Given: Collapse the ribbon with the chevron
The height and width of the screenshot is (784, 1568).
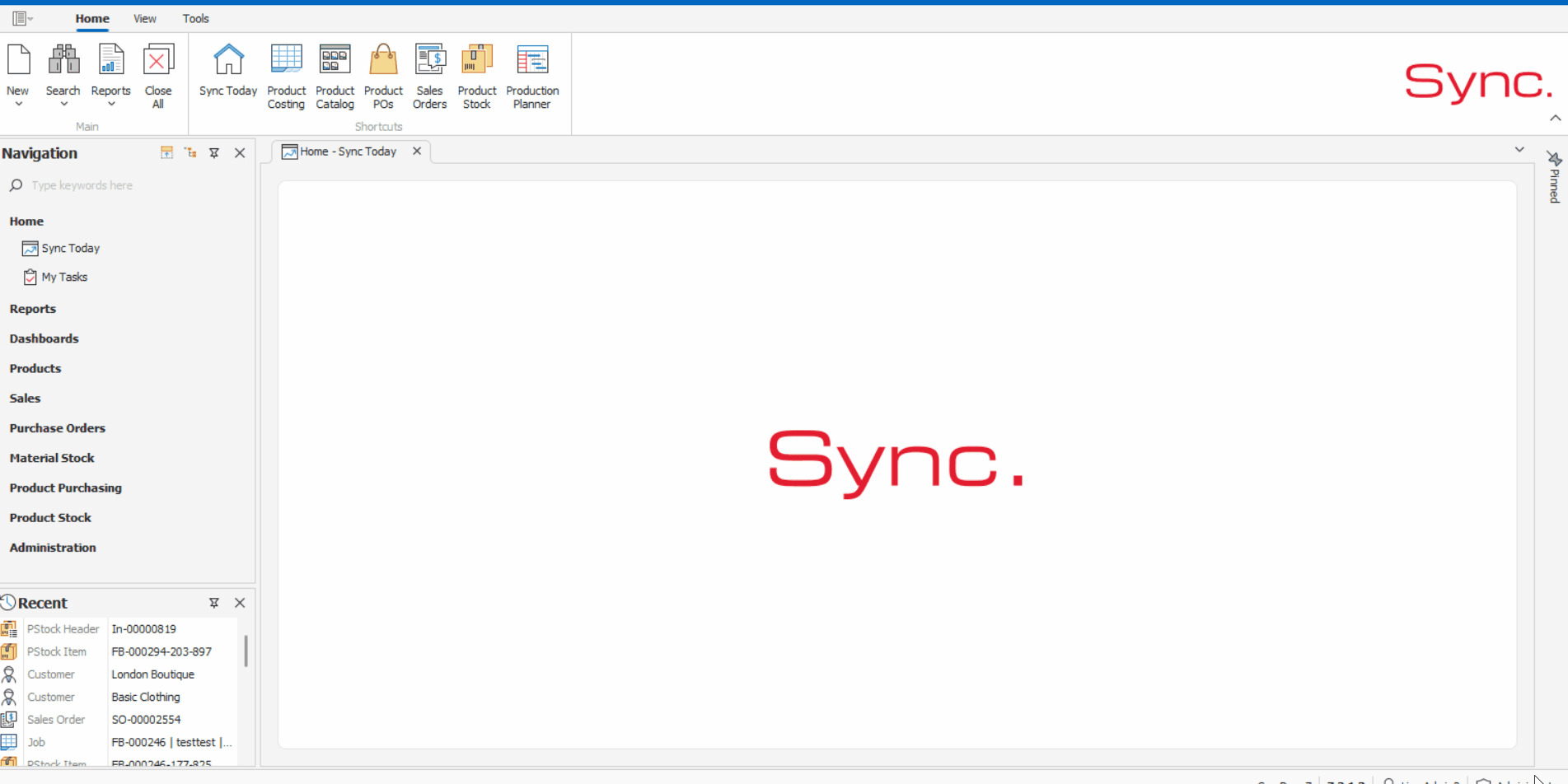Looking at the screenshot, I should point(1555,119).
